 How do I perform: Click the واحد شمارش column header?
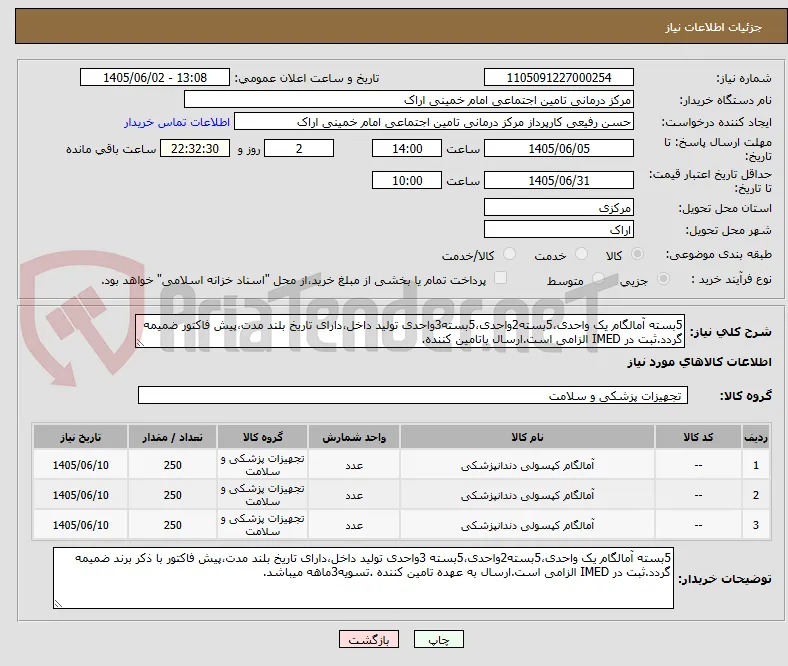[x=354, y=437]
